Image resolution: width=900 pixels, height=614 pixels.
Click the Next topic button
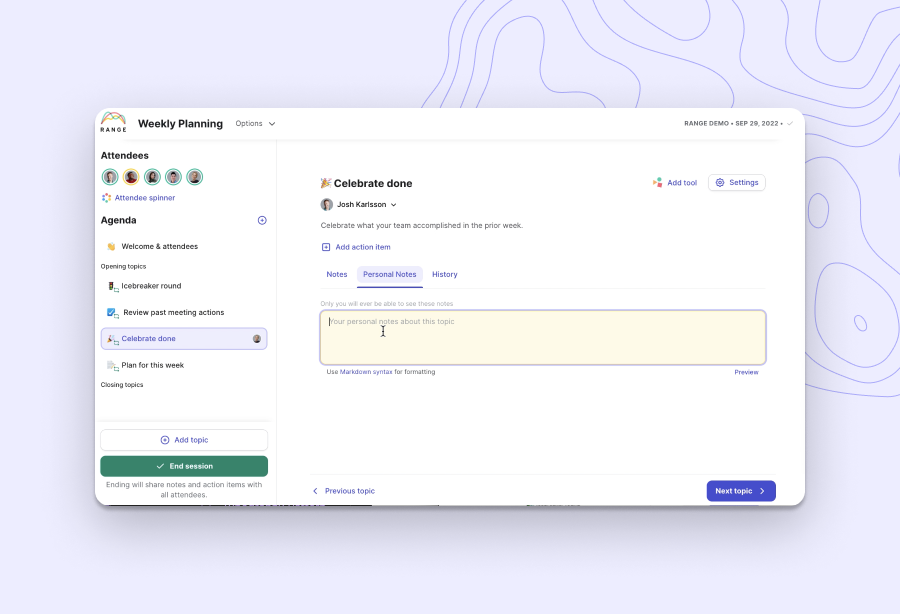[x=741, y=491]
